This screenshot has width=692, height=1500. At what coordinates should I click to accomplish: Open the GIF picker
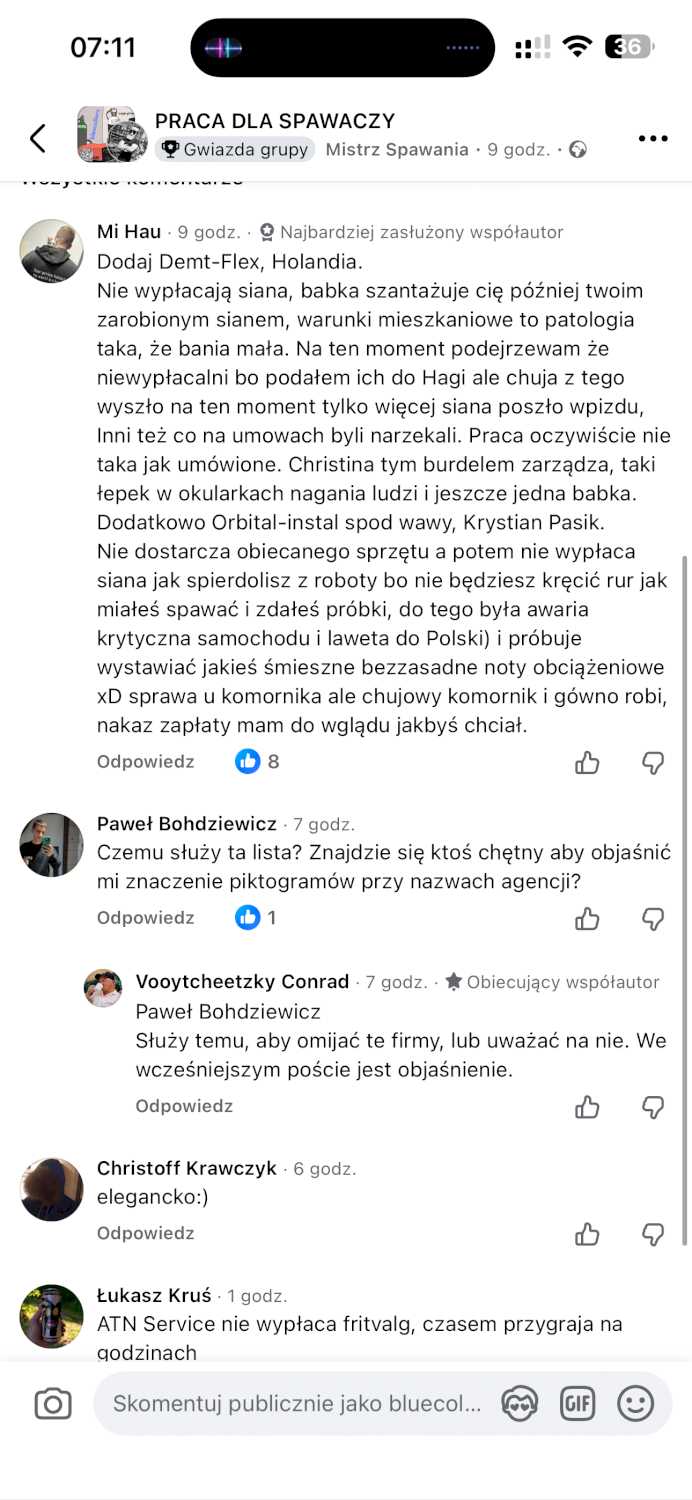pyautogui.click(x=577, y=1404)
